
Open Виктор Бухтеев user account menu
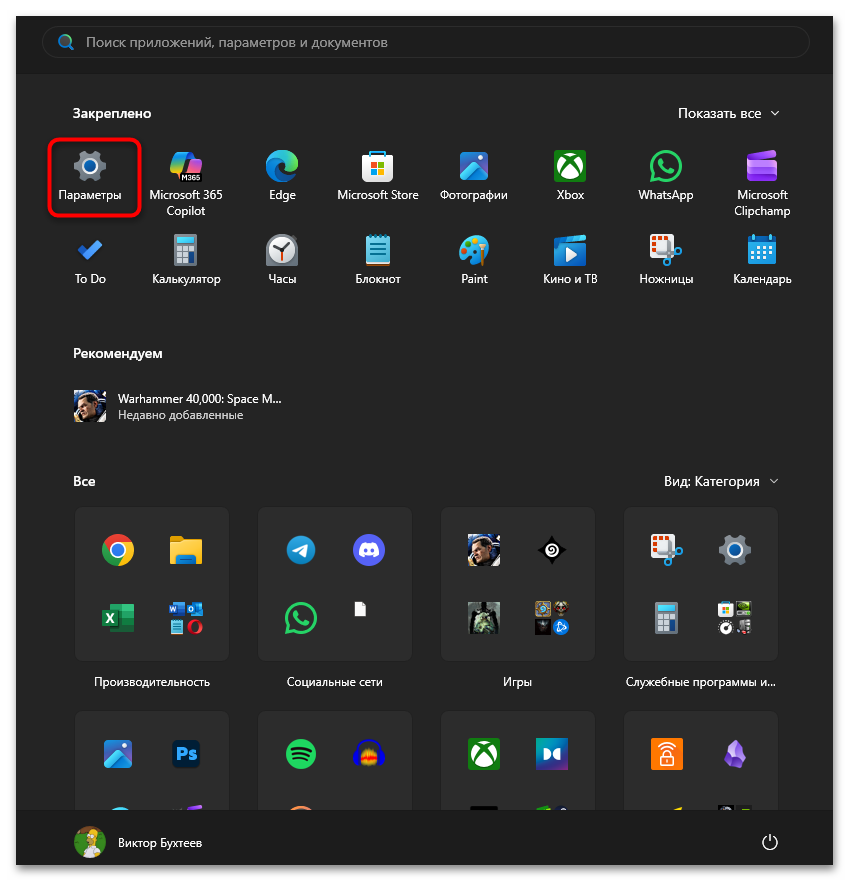tap(139, 843)
